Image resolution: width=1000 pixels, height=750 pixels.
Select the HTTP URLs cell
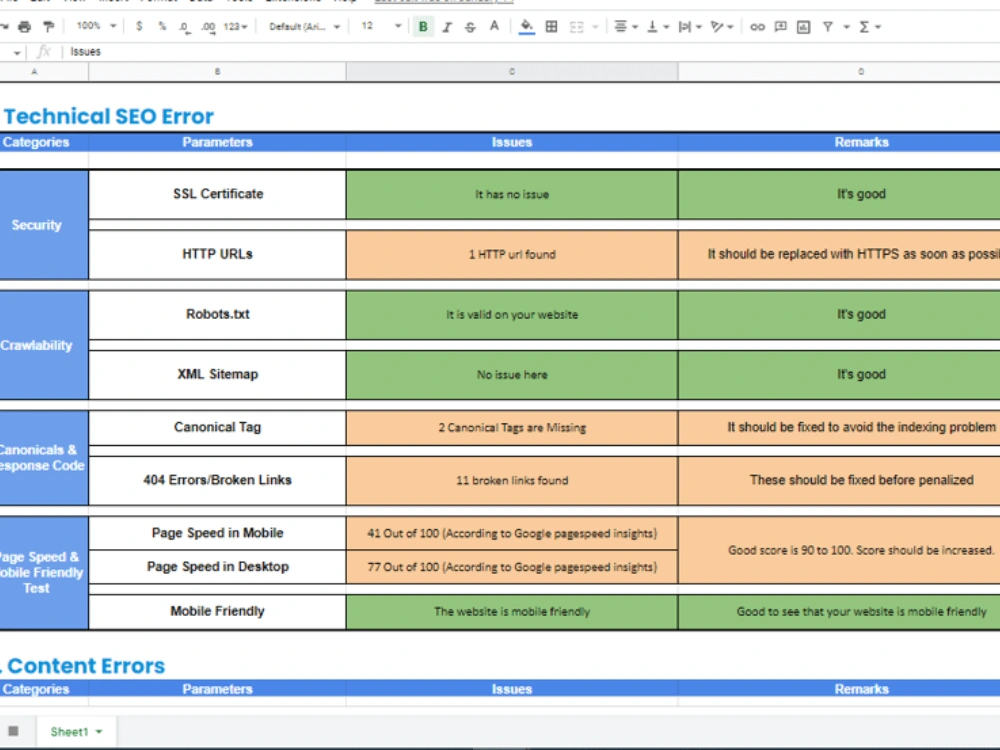tap(217, 254)
